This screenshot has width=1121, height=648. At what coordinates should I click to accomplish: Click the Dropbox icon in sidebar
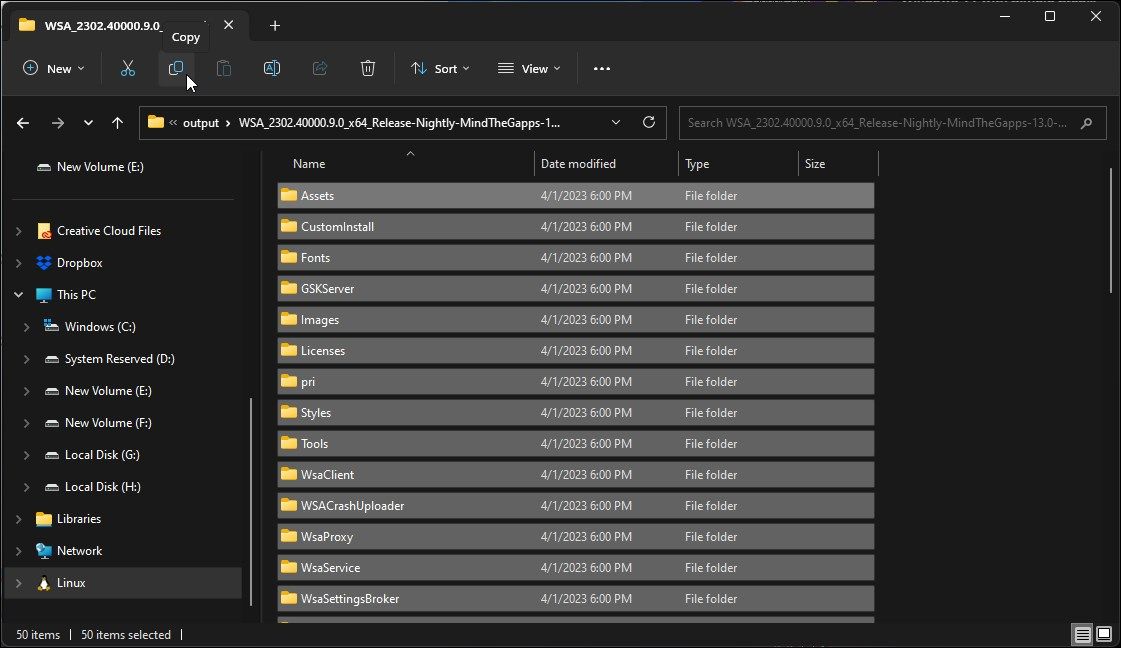(x=44, y=262)
